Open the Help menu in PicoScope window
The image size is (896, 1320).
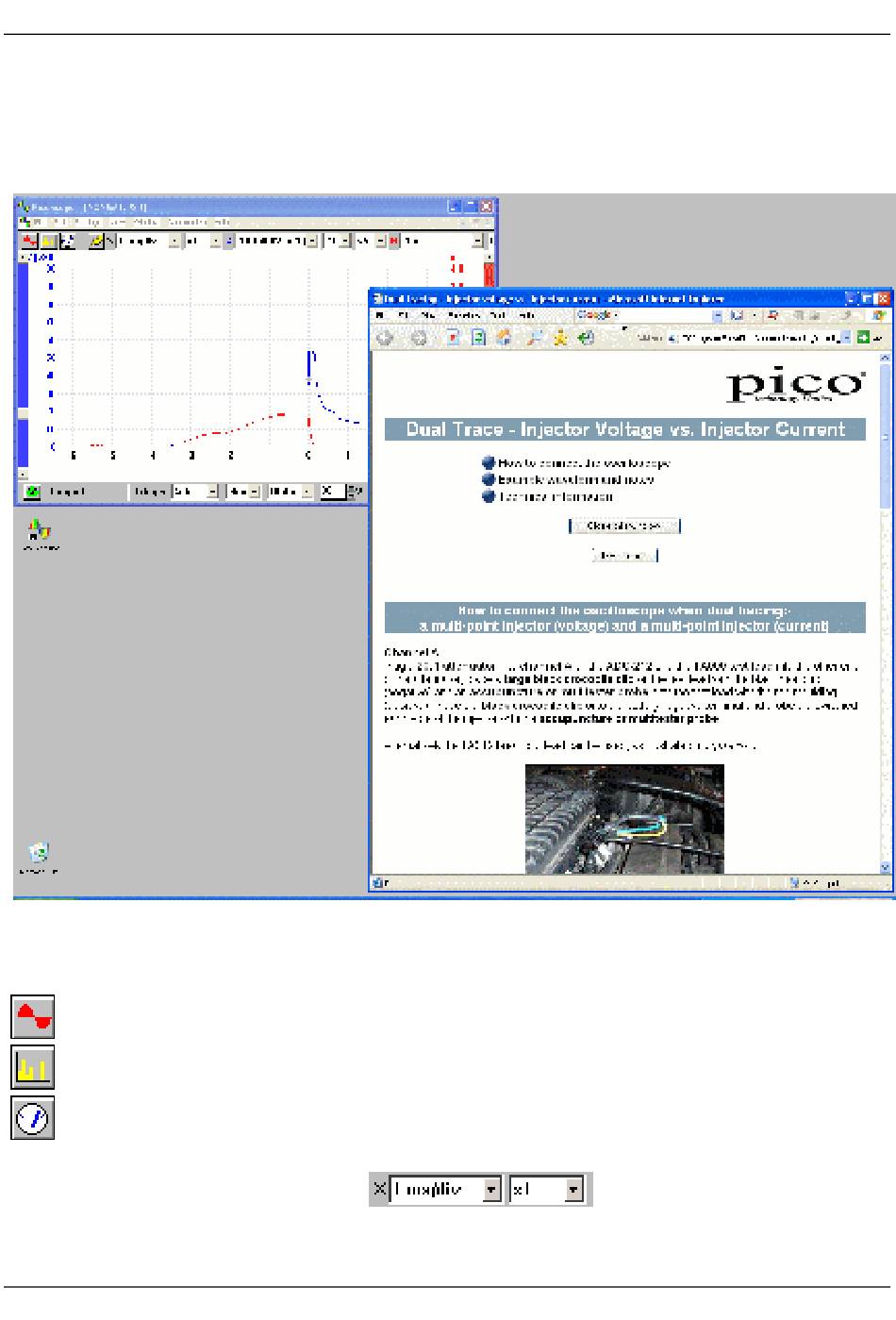coord(221,222)
